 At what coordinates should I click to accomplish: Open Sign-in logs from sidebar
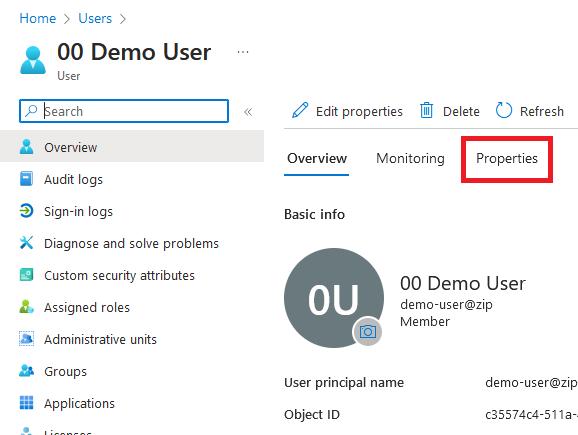78,212
